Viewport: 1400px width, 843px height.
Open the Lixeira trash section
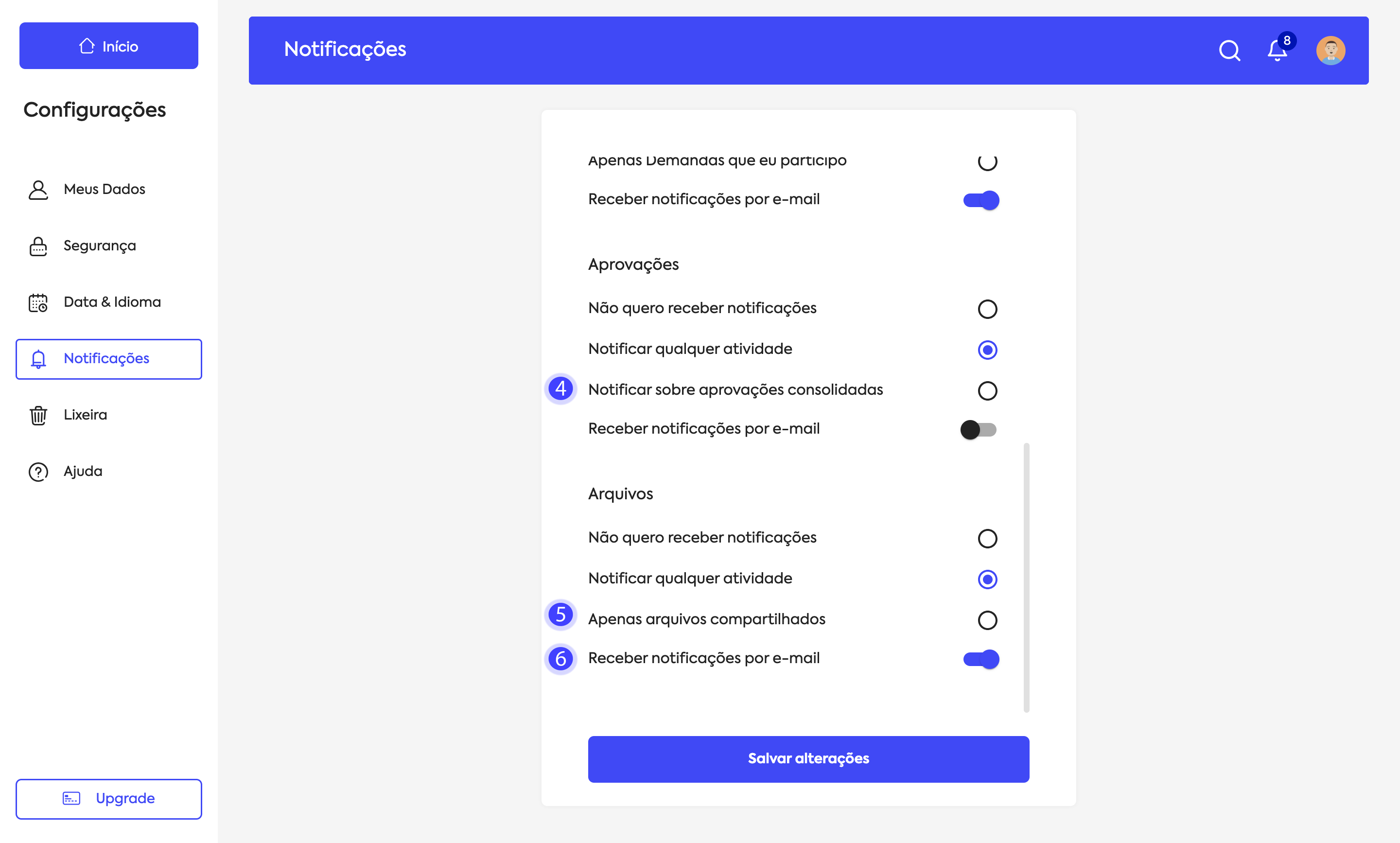pos(85,415)
